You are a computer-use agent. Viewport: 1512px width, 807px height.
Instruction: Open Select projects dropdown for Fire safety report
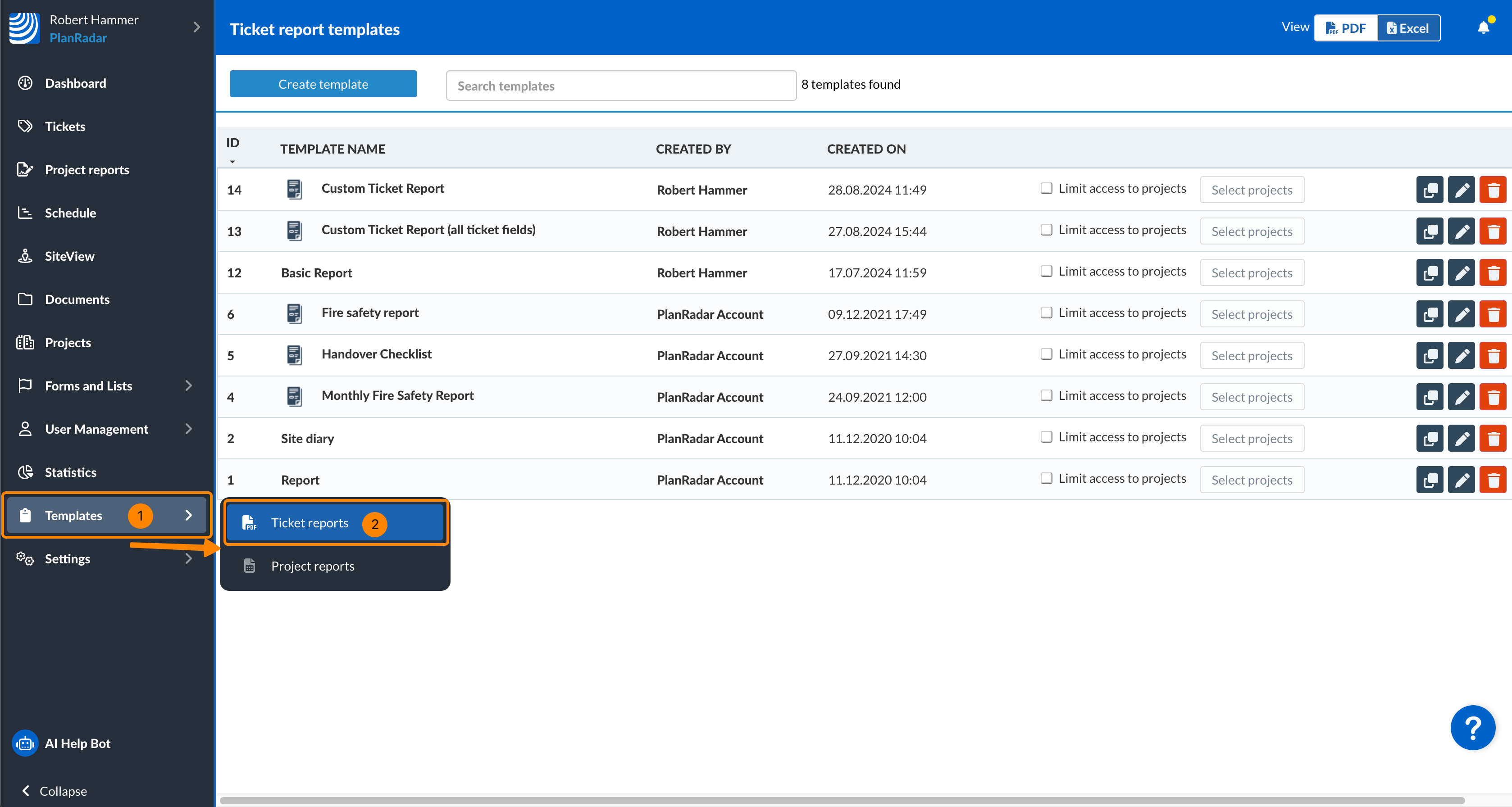pos(1252,314)
